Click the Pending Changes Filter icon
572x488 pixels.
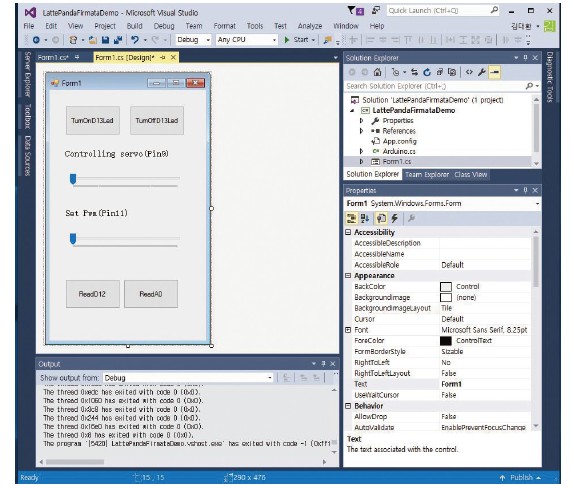pos(396,72)
